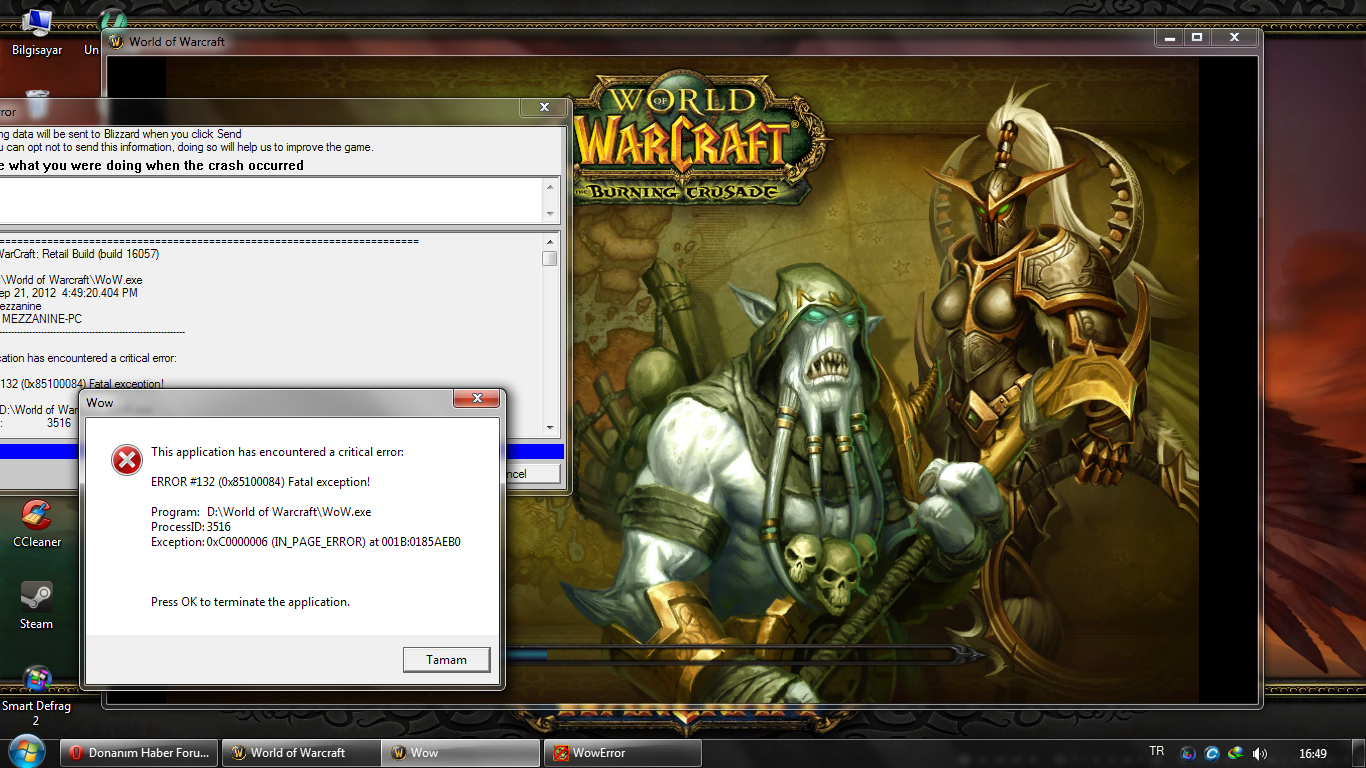Click the up arrow of the description box scrollbar

point(550,186)
